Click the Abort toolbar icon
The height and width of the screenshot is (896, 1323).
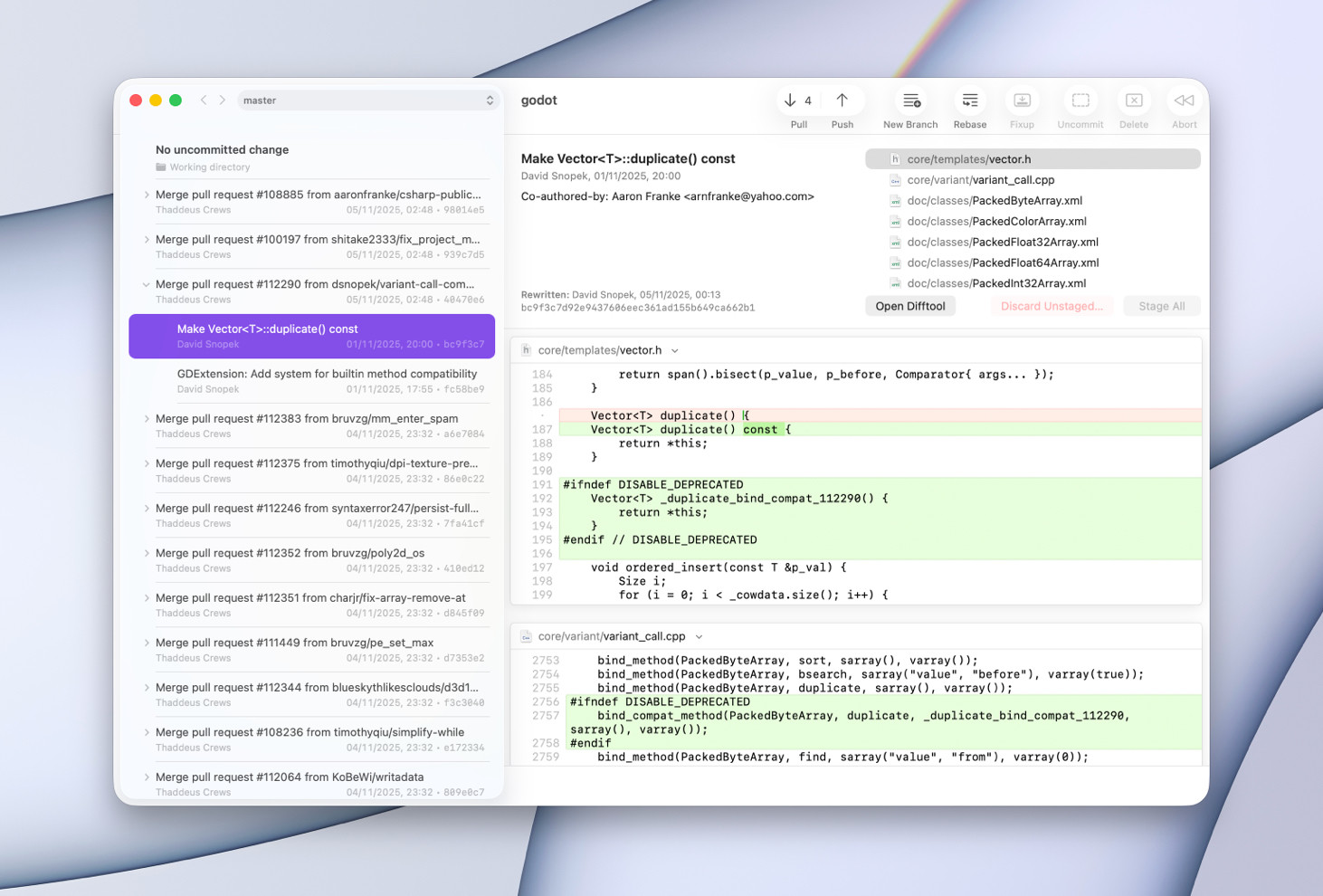point(1184,100)
